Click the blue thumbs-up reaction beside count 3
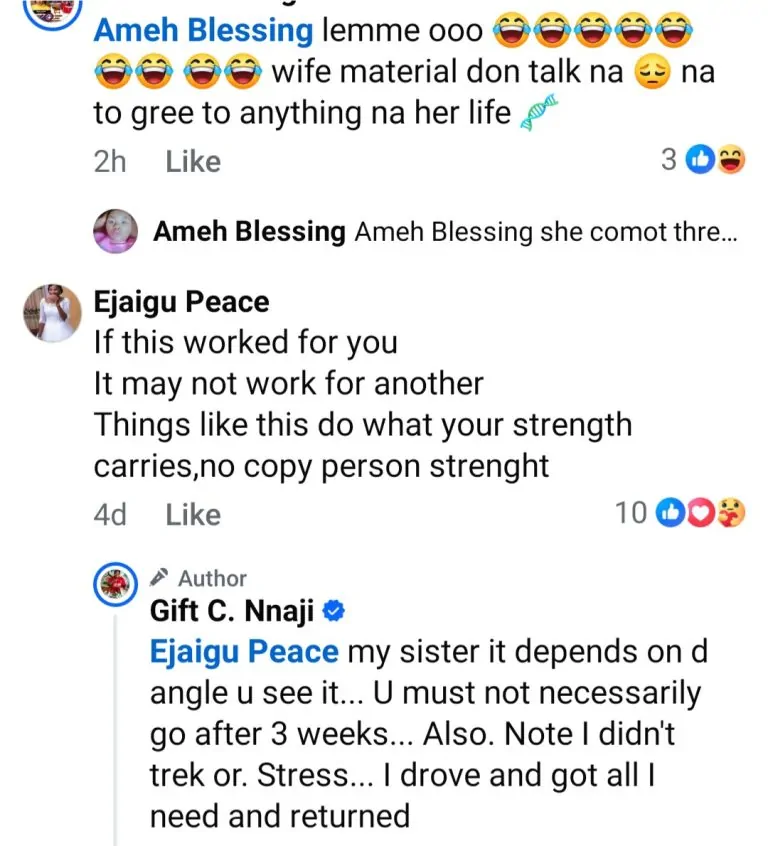Viewport: 768px width, 846px height. click(x=701, y=160)
